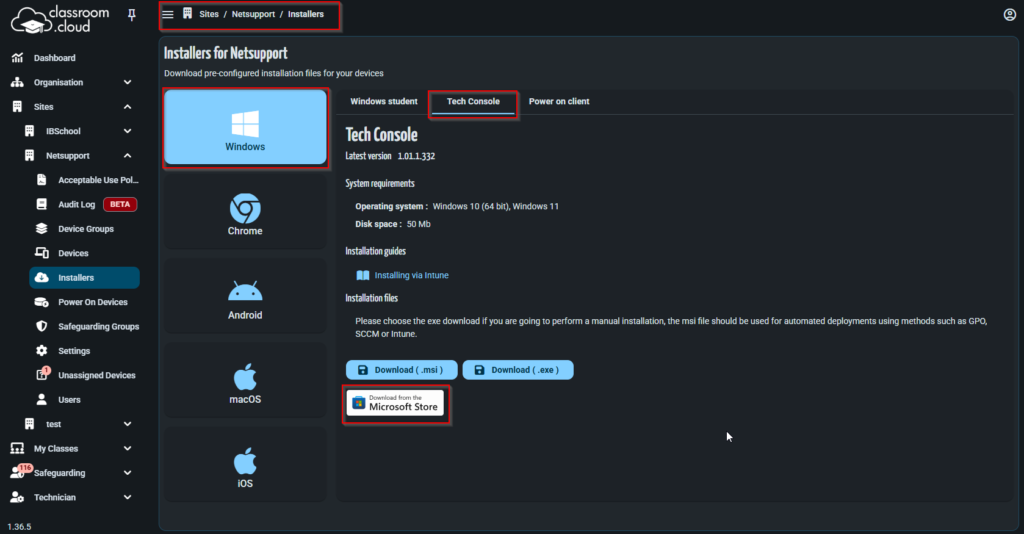Viewport: 1024px width, 534px height.
Task: Open Device Groups in the sidebar
Action: (84, 228)
